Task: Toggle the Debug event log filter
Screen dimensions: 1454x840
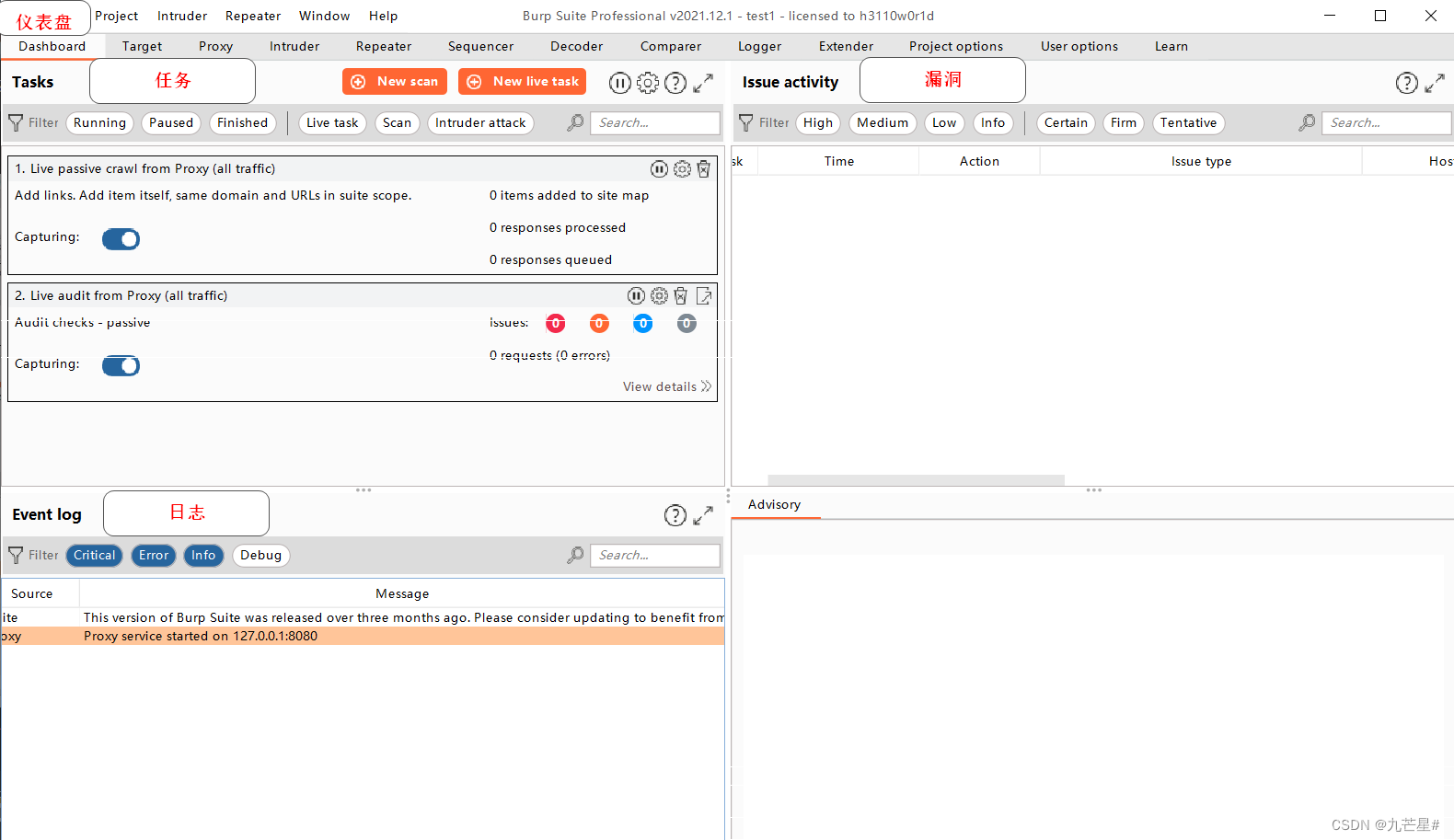Action: point(261,555)
